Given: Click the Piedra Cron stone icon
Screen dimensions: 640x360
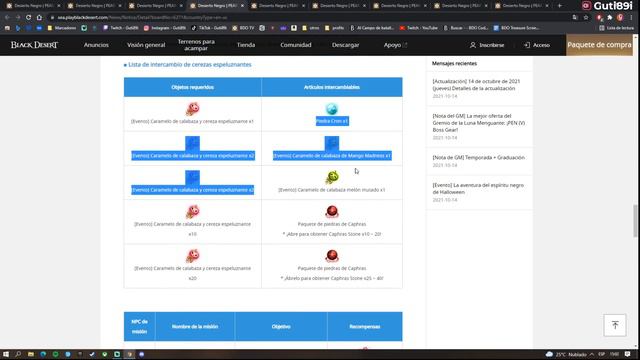Looking at the screenshot, I should 332,109.
